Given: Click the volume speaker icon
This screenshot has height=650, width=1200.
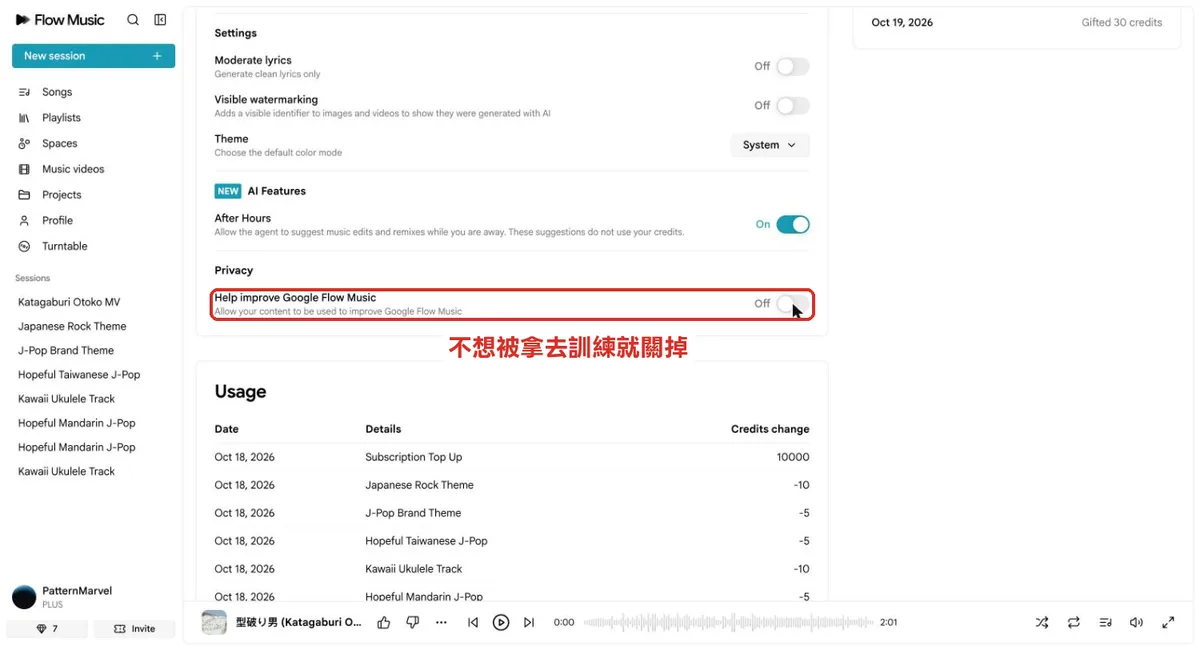Looking at the screenshot, I should point(1136,622).
